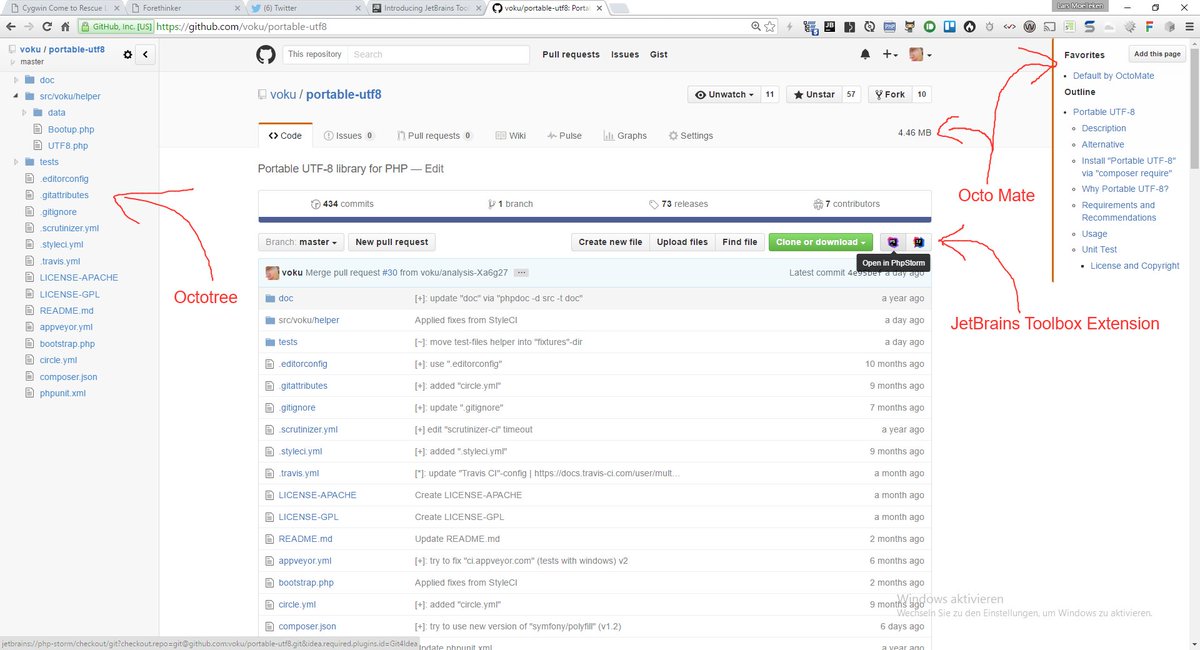This screenshot has width=1200, height=650.
Task: Click the blue S extension icon
Action: pyautogui.click(x=1089, y=27)
